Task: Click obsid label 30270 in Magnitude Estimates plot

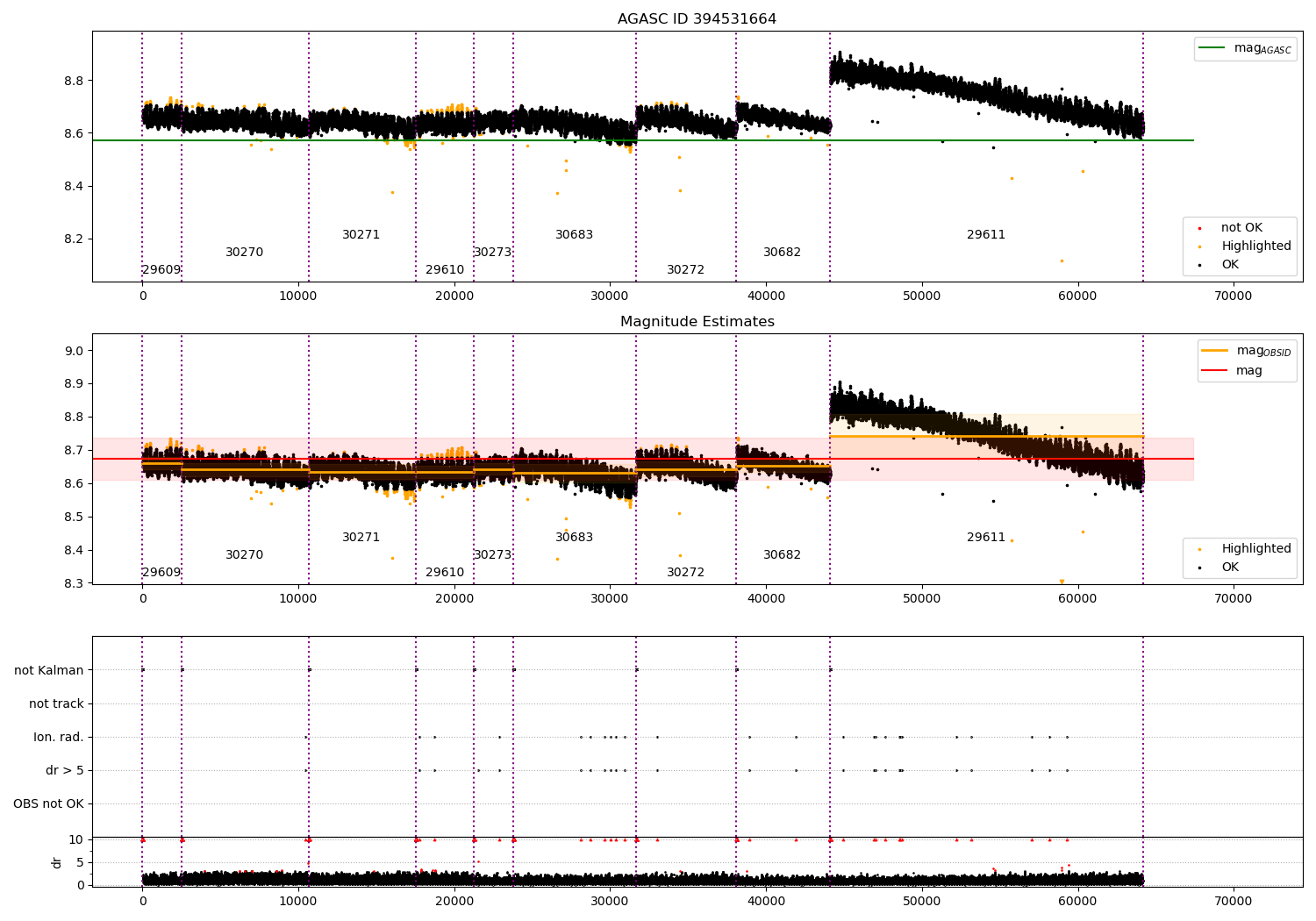Action: pyautogui.click(x=244, y=555)
